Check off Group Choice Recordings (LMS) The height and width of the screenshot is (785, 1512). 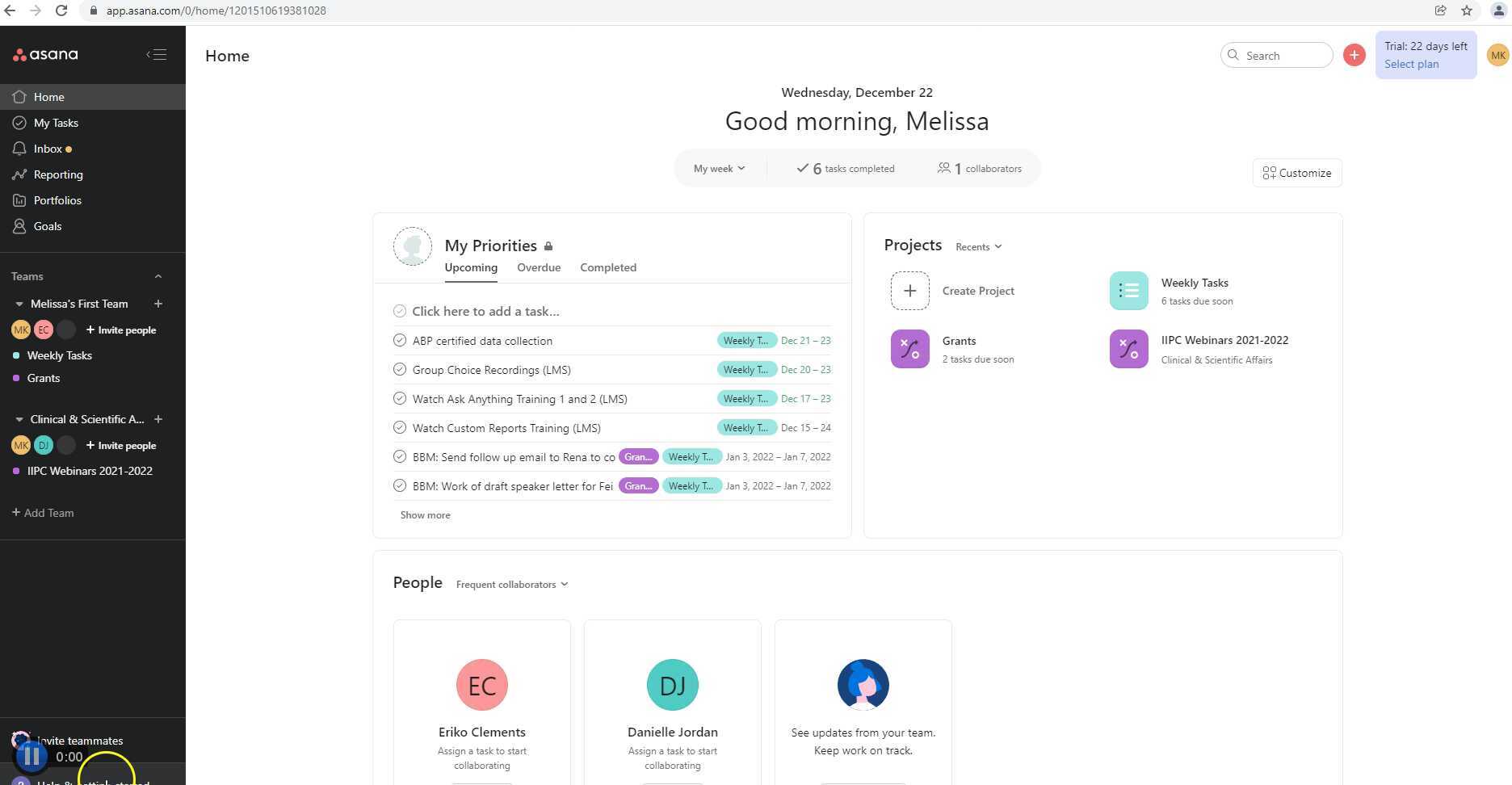click(x=399, y=369)
